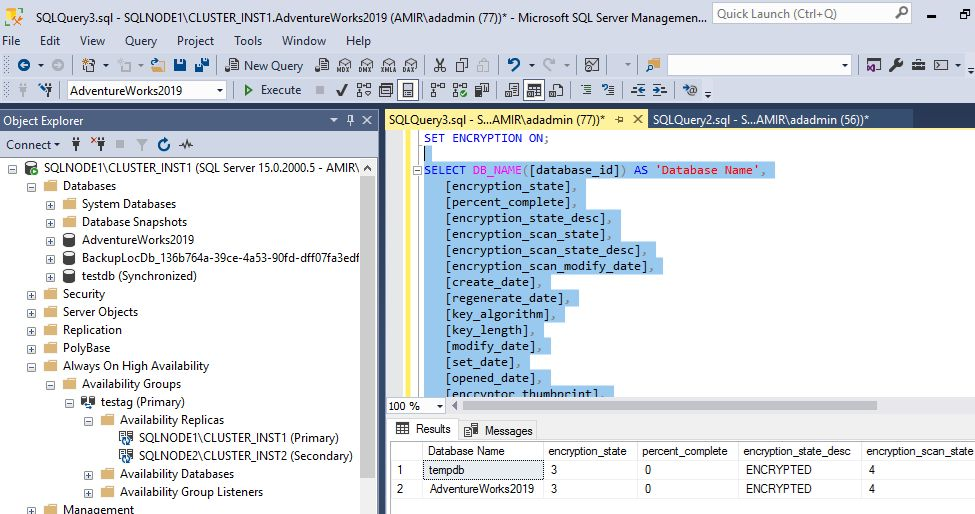Click the New Query button
The height and width of the screenshot is (514, 975).
coord(264,65)
